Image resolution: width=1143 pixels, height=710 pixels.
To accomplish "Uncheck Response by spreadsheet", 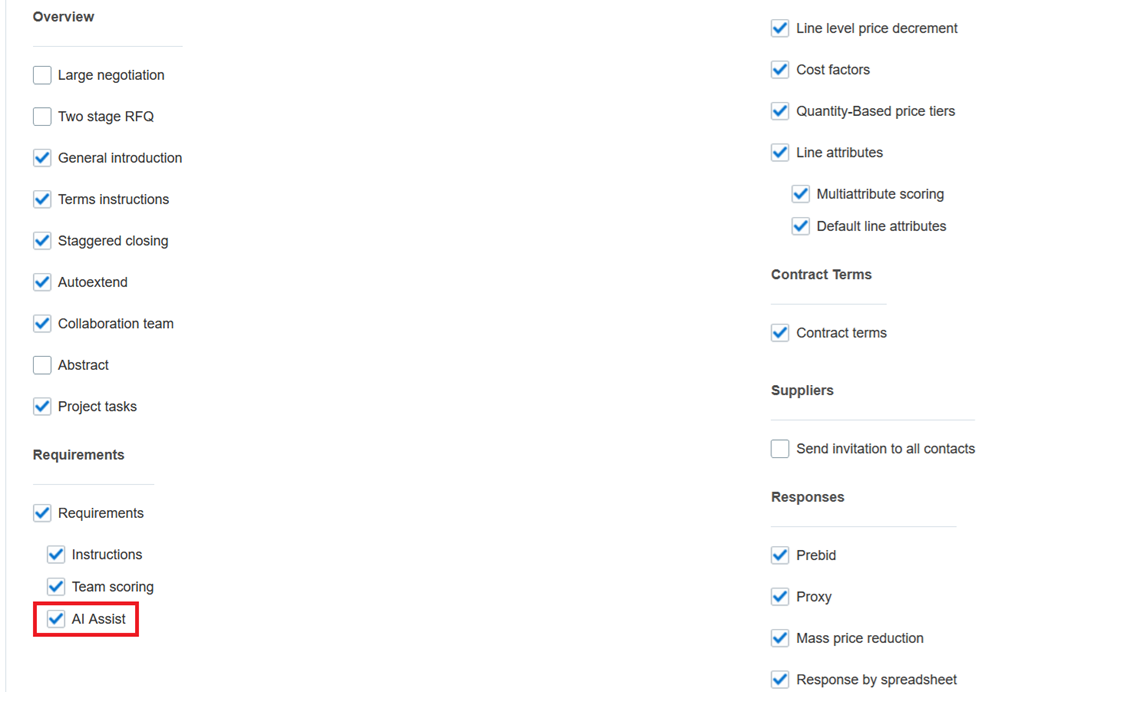I will [x=780, y=679].
